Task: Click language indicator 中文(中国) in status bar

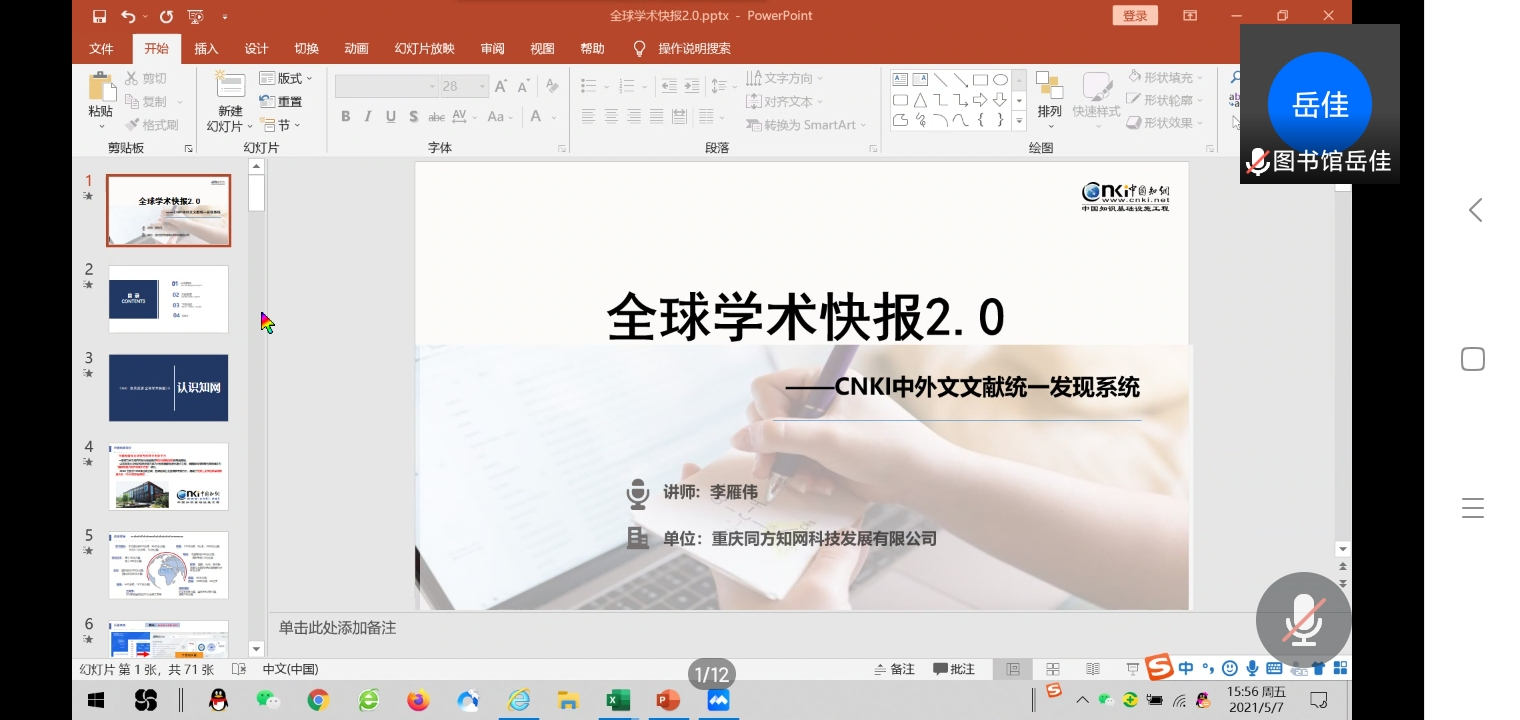Action: click(290, 669)
